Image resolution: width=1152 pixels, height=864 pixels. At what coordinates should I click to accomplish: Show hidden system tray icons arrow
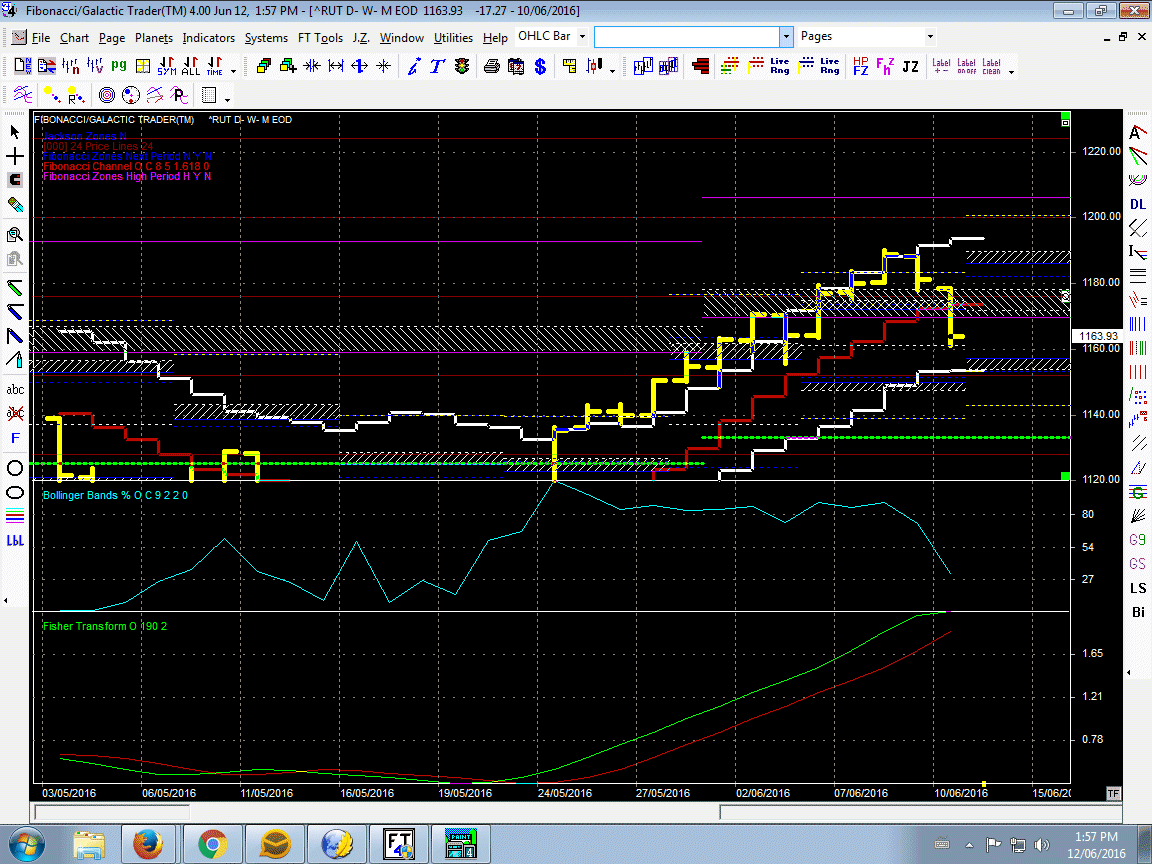pos(968,844)
